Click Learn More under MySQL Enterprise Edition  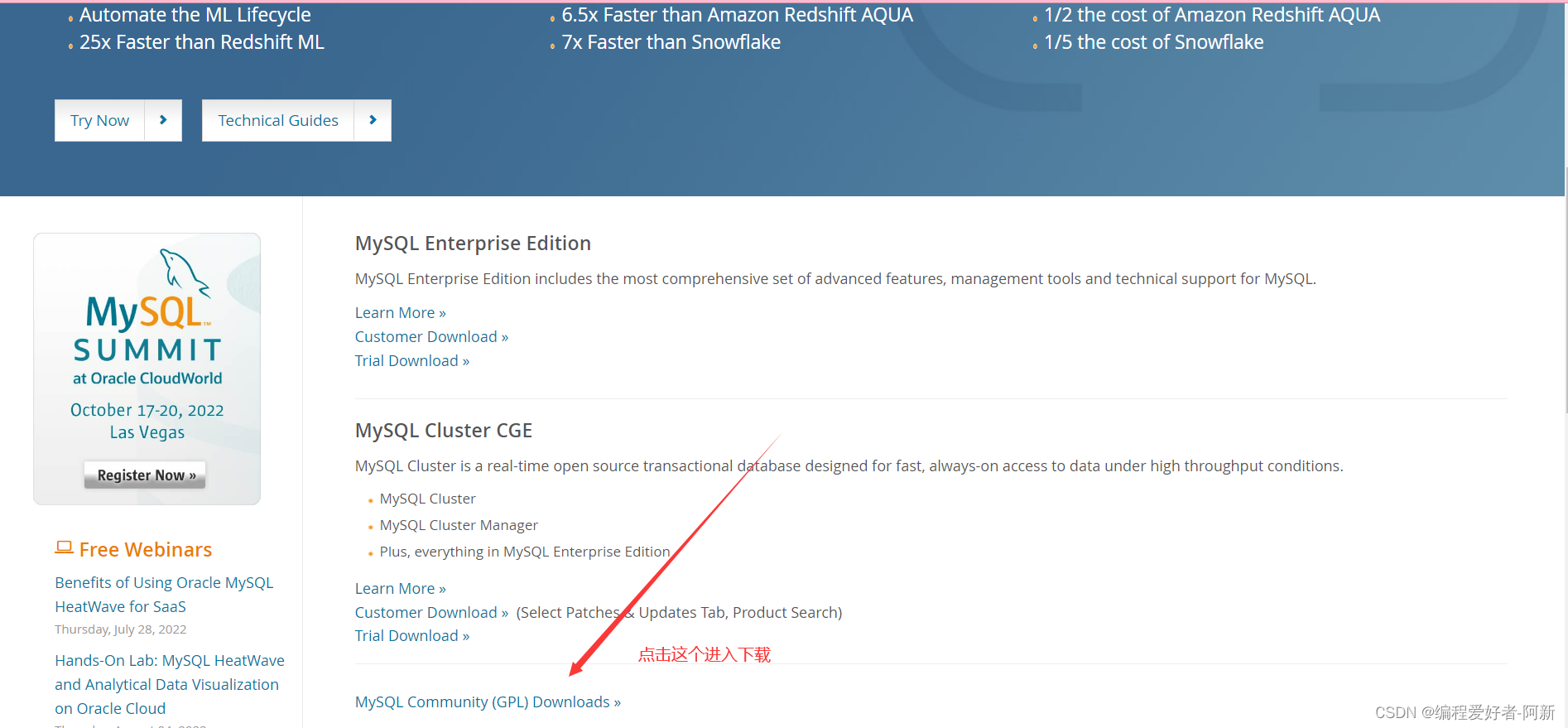pos(401,312)
